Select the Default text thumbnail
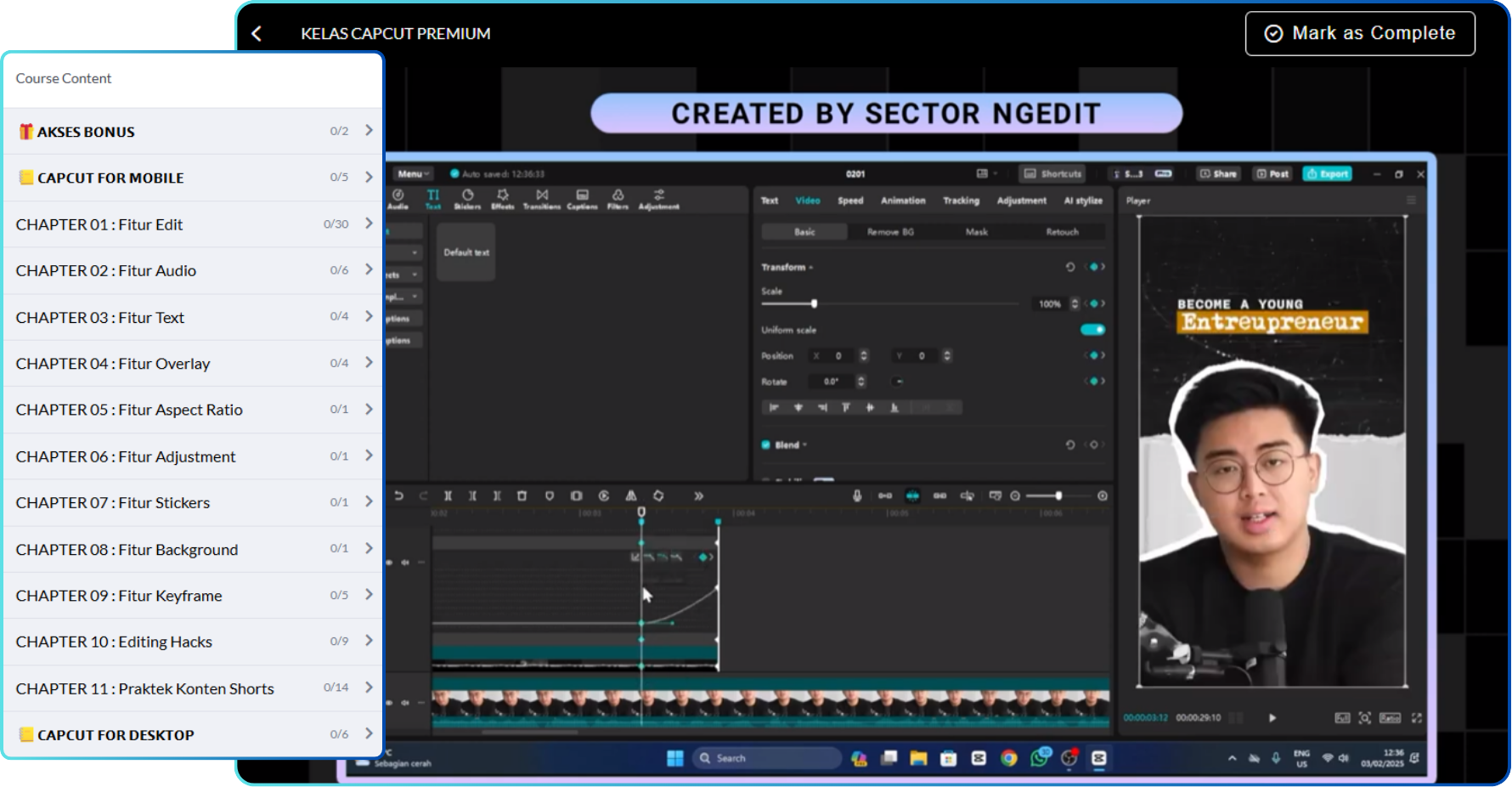The width and height of the screenshot is (1512, 787). click(x=465, y=252)
